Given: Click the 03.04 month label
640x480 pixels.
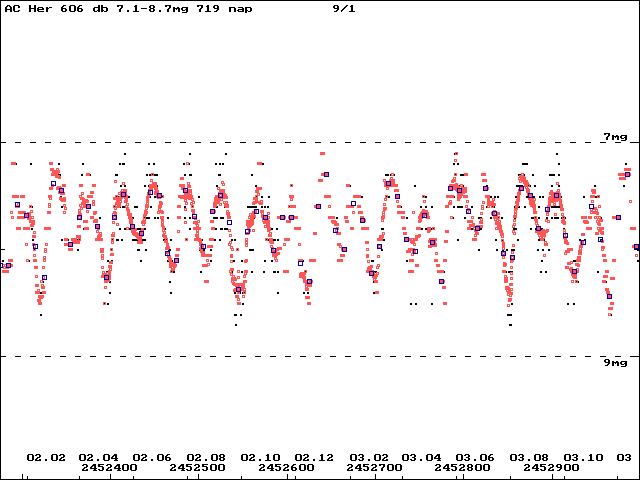Looking at the screenshot, I should click(x=422, y=458).
